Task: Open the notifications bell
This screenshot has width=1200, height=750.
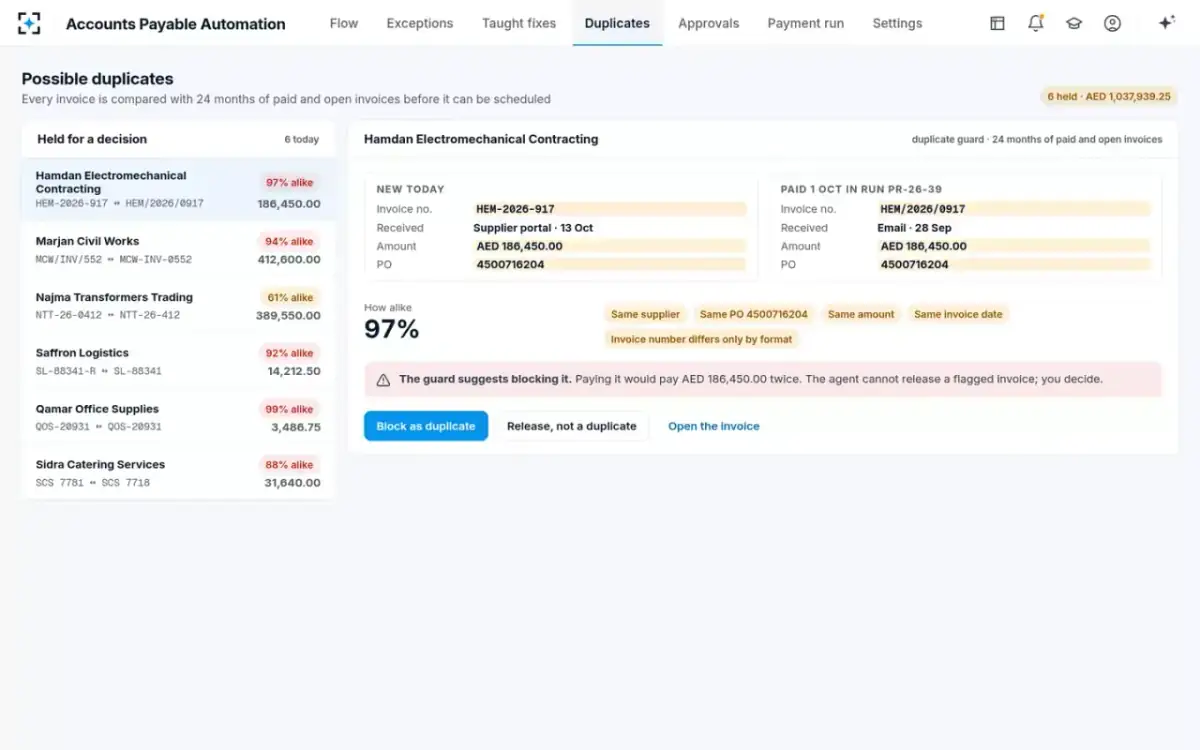Action: pyautogui.click(x=1036, y=23)
